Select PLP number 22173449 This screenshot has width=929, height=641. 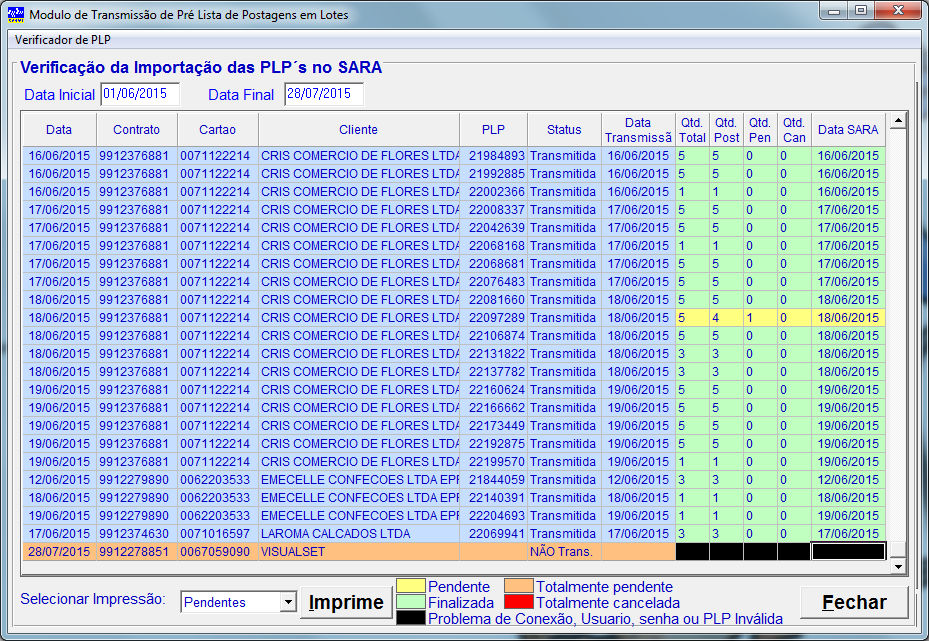coord(496,425)
